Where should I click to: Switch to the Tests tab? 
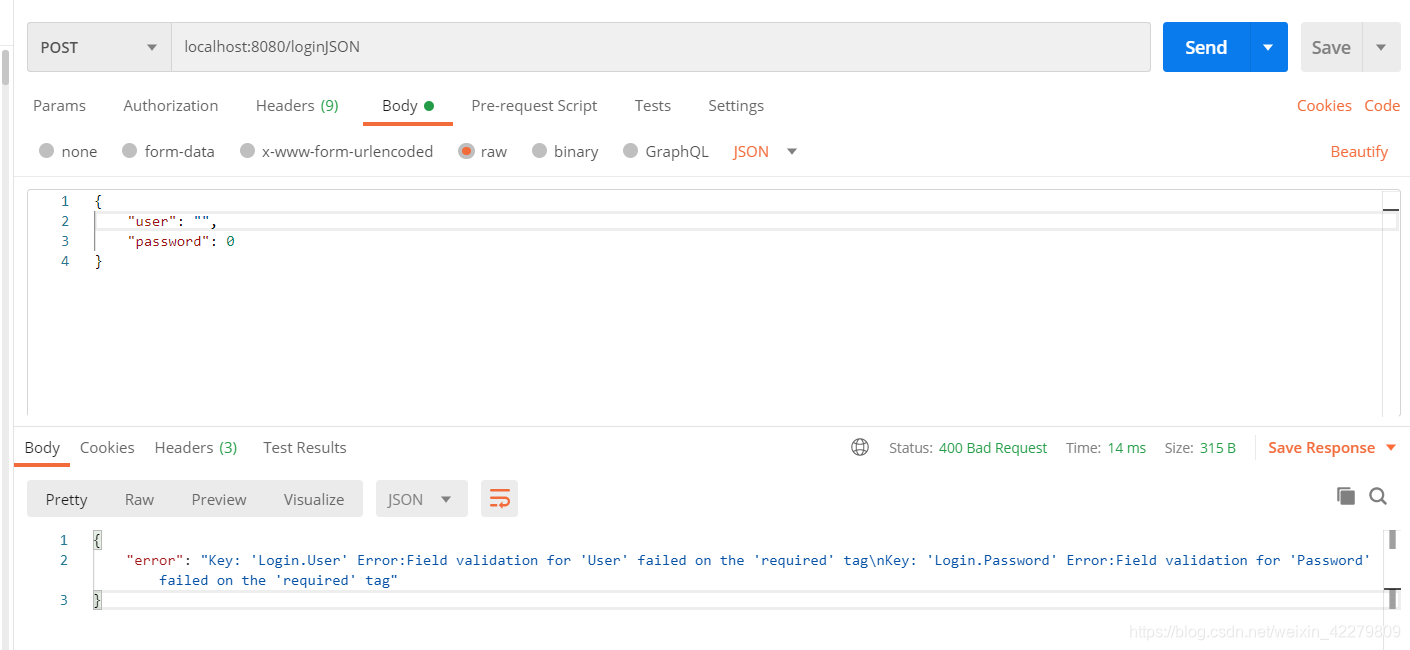(x=653, y=105)
